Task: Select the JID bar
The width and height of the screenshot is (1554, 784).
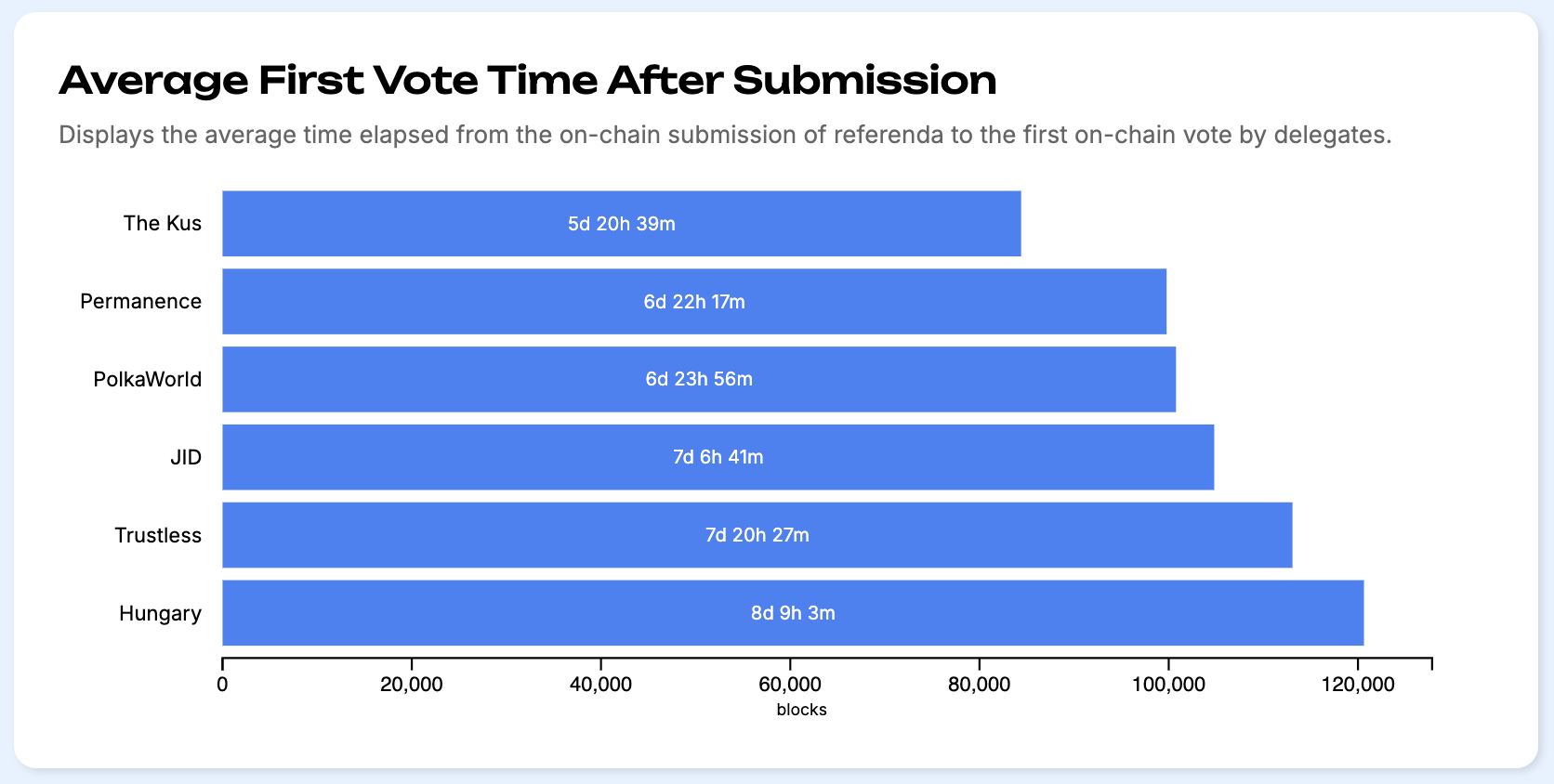Action: [718, 457]
